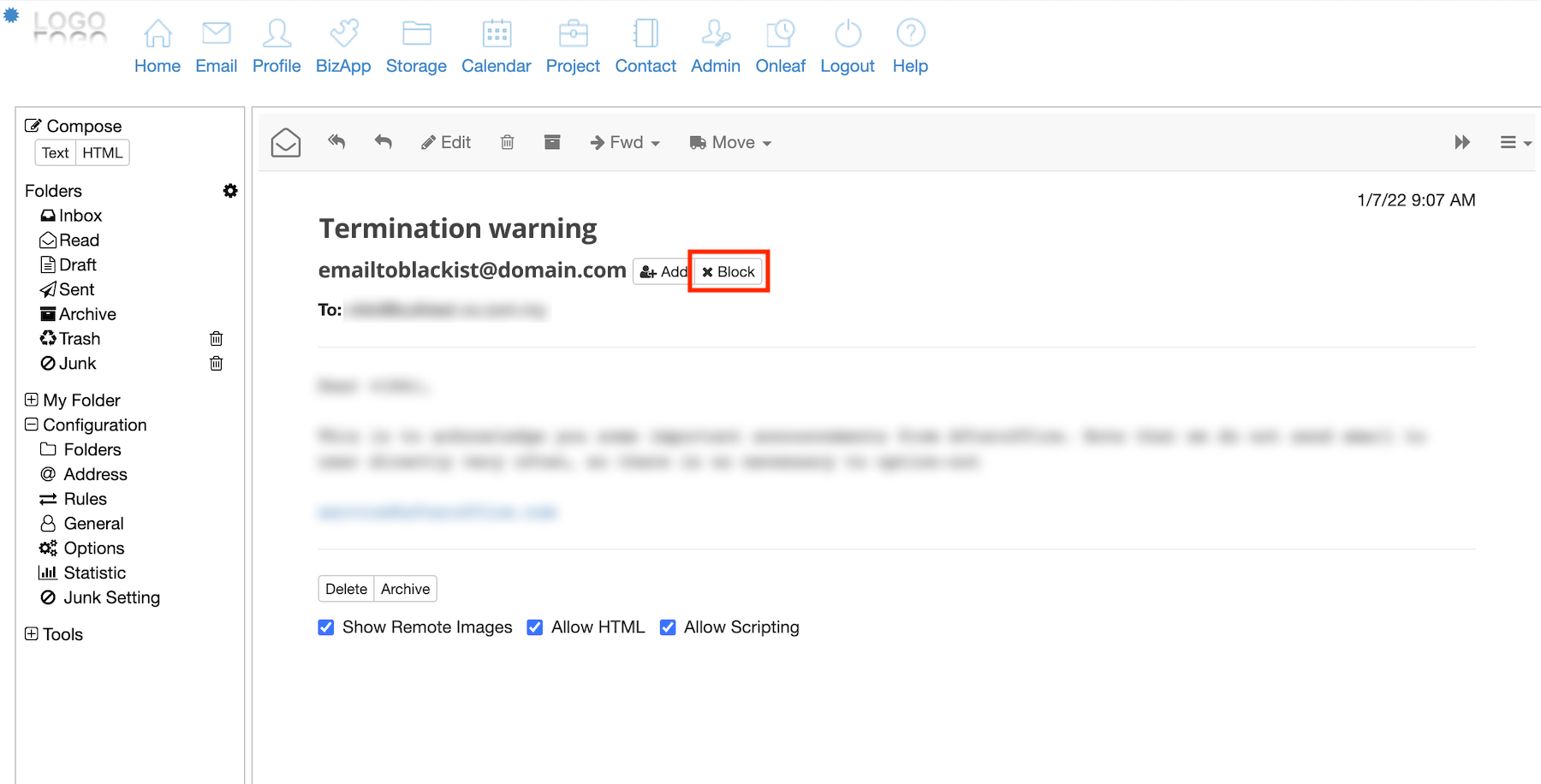Open the Fwd dropdown menu
The height and width of the screenshot is (784, 1541).
[625, 142]
